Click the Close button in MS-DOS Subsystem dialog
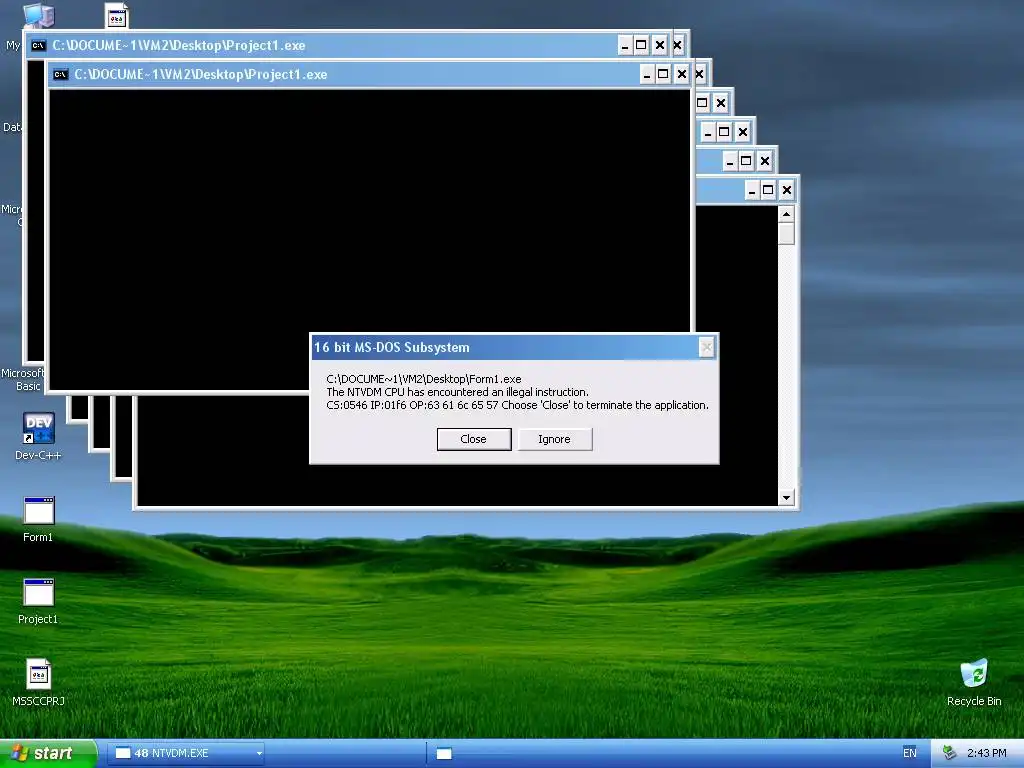This screenshot has height=768, width=1024. click(x=473, y=439)
